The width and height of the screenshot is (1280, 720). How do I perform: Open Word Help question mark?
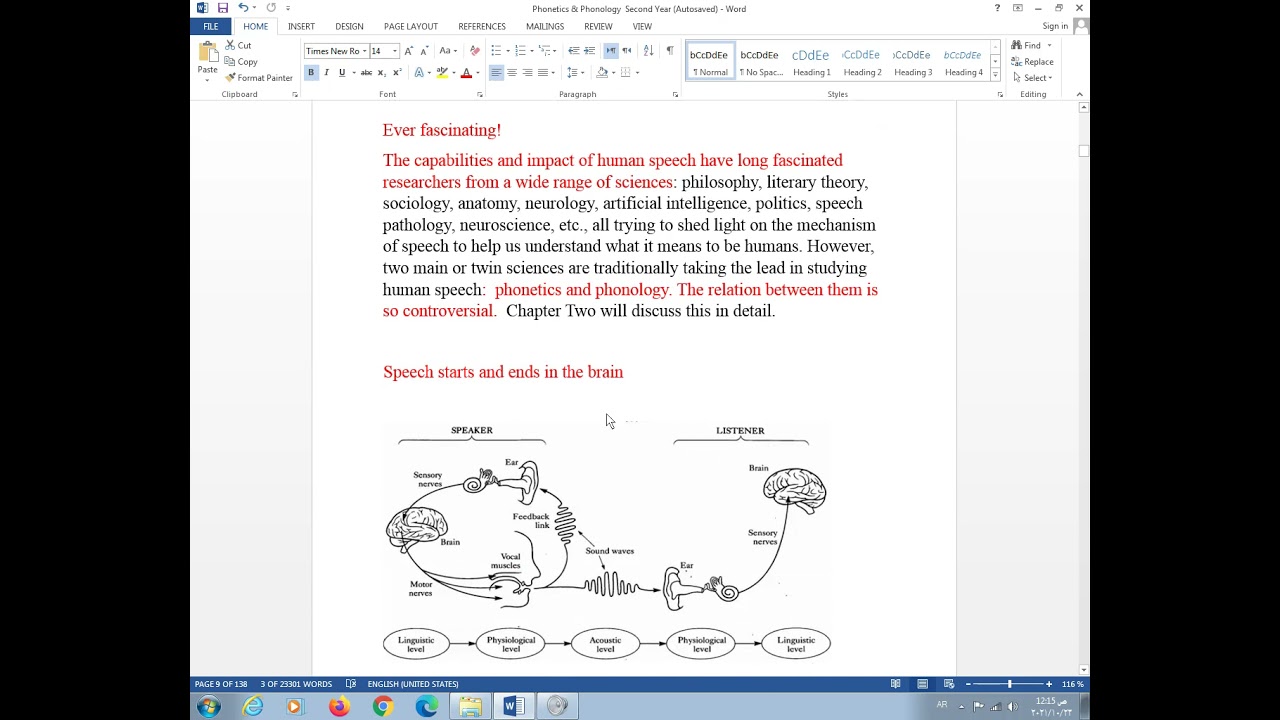997,8
